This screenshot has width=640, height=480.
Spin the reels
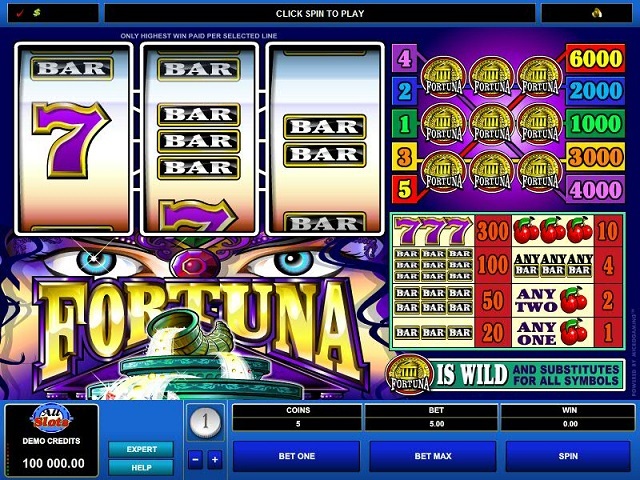click(568, 456)
